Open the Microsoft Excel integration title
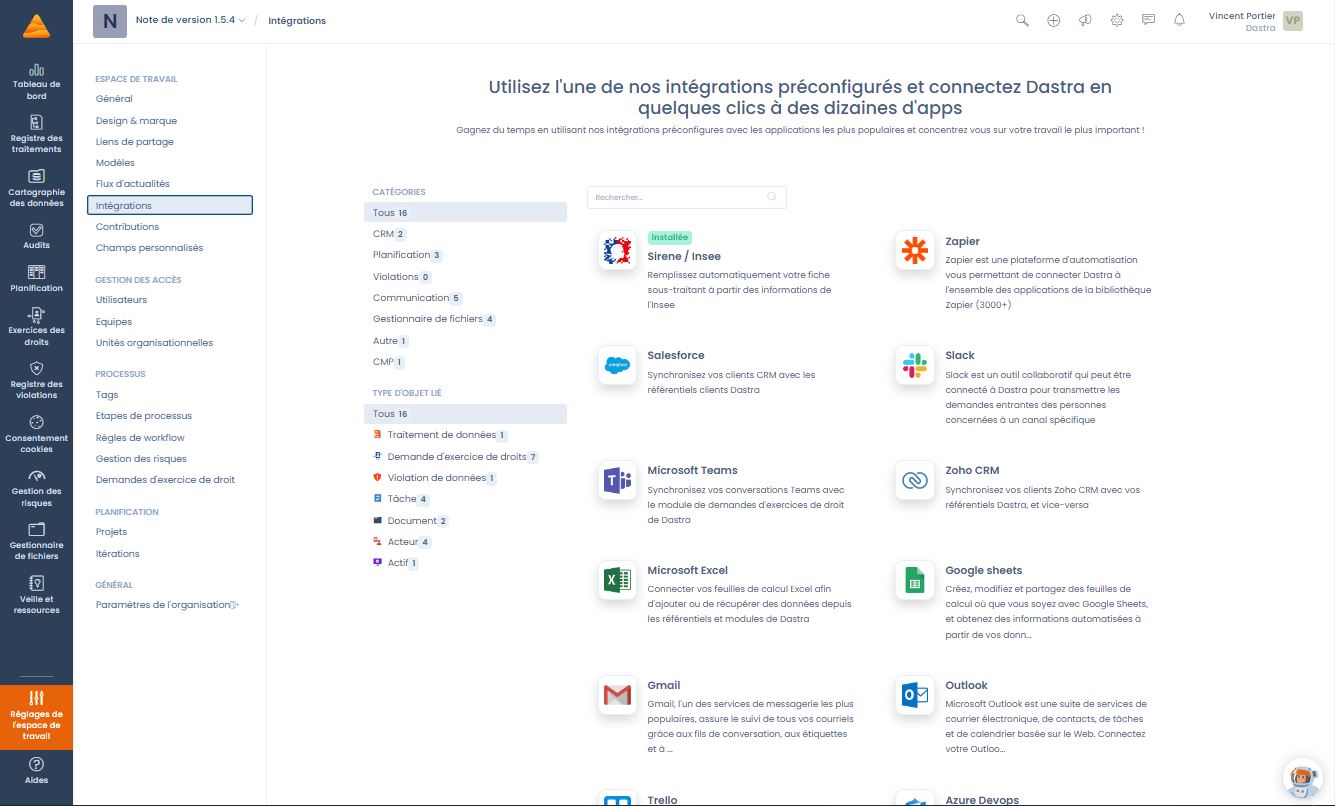Viewport: 1335px width, 806px height. coord(687,570)
